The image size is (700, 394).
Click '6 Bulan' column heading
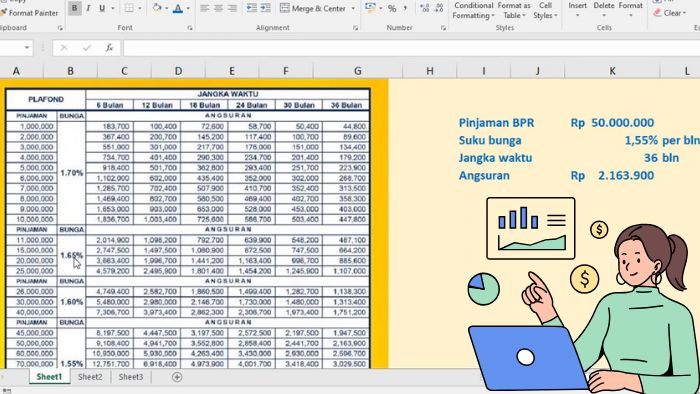click(x=110, y=105)
